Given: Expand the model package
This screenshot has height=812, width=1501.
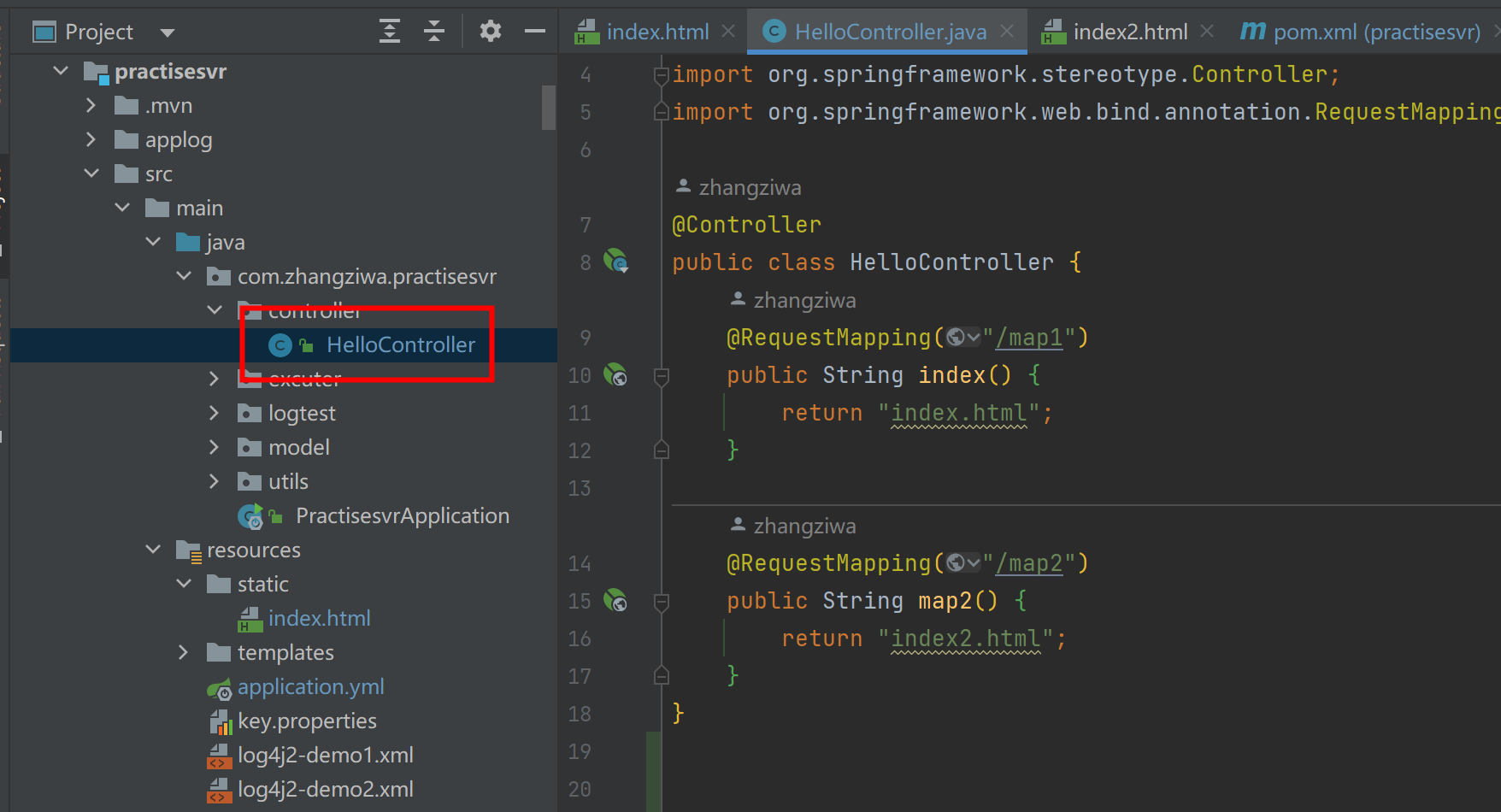Looking at the screenshot, I should click(x=215, y=447).
